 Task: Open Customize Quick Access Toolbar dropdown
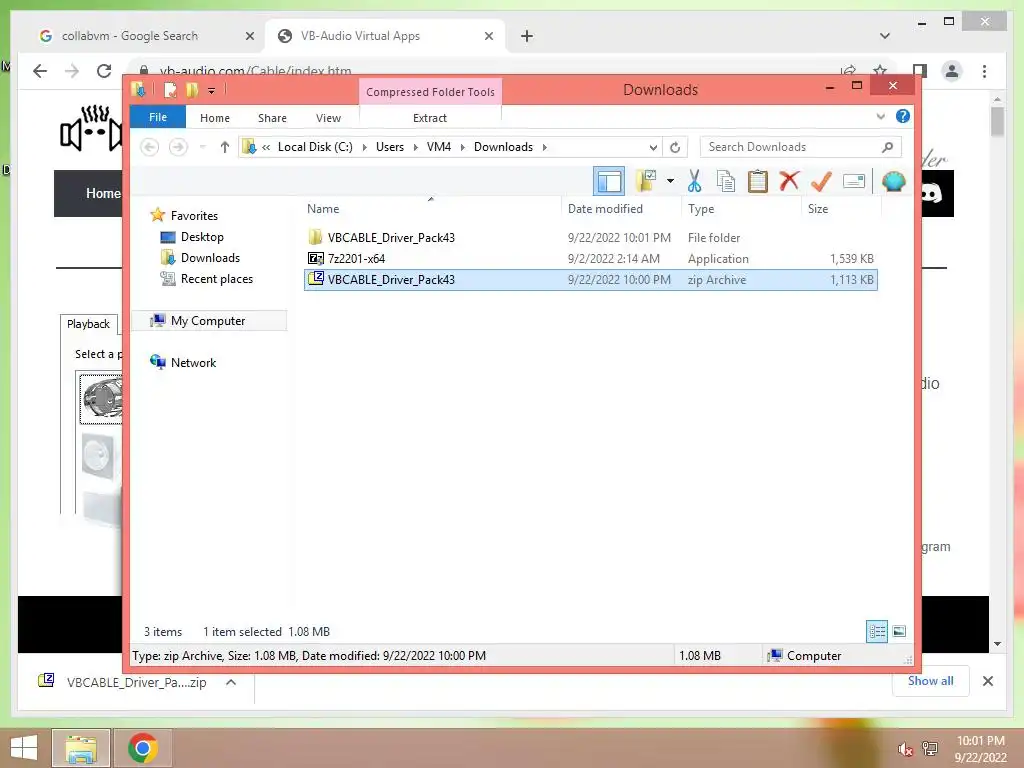212,91
